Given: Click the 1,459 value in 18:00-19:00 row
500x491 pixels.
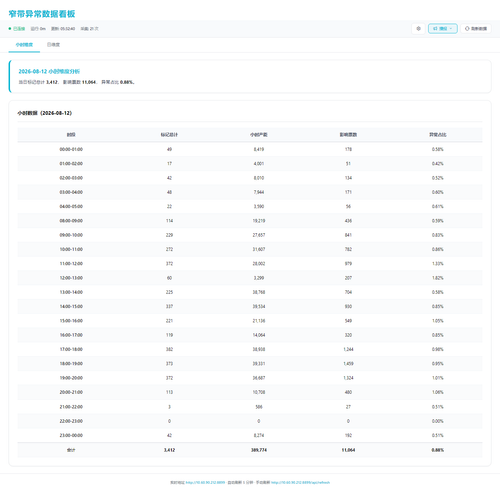Looking at the screenshot, I should [x=348, y=364].
